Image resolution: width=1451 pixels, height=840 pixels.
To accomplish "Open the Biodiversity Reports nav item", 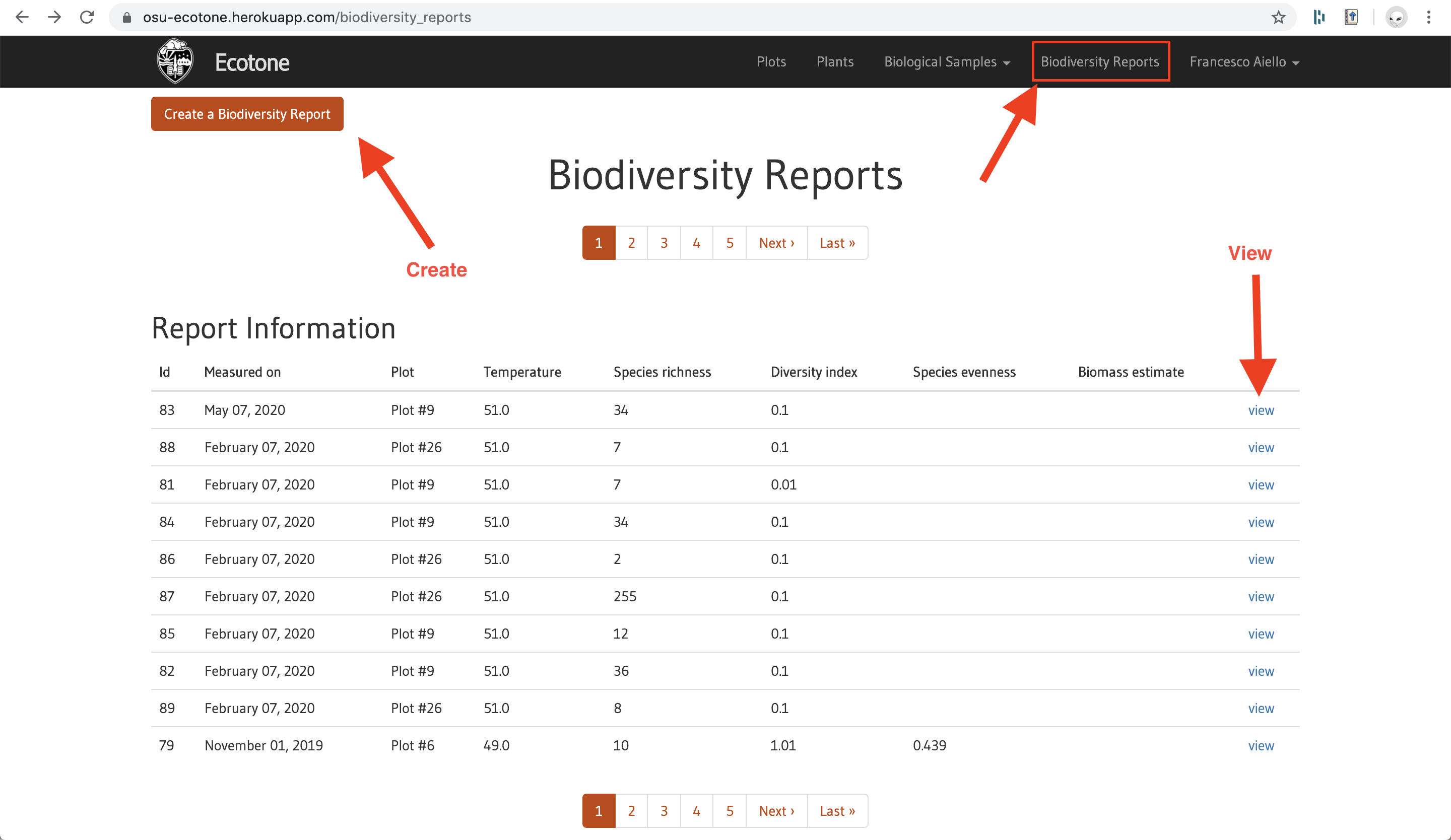I will point(1100,61).
